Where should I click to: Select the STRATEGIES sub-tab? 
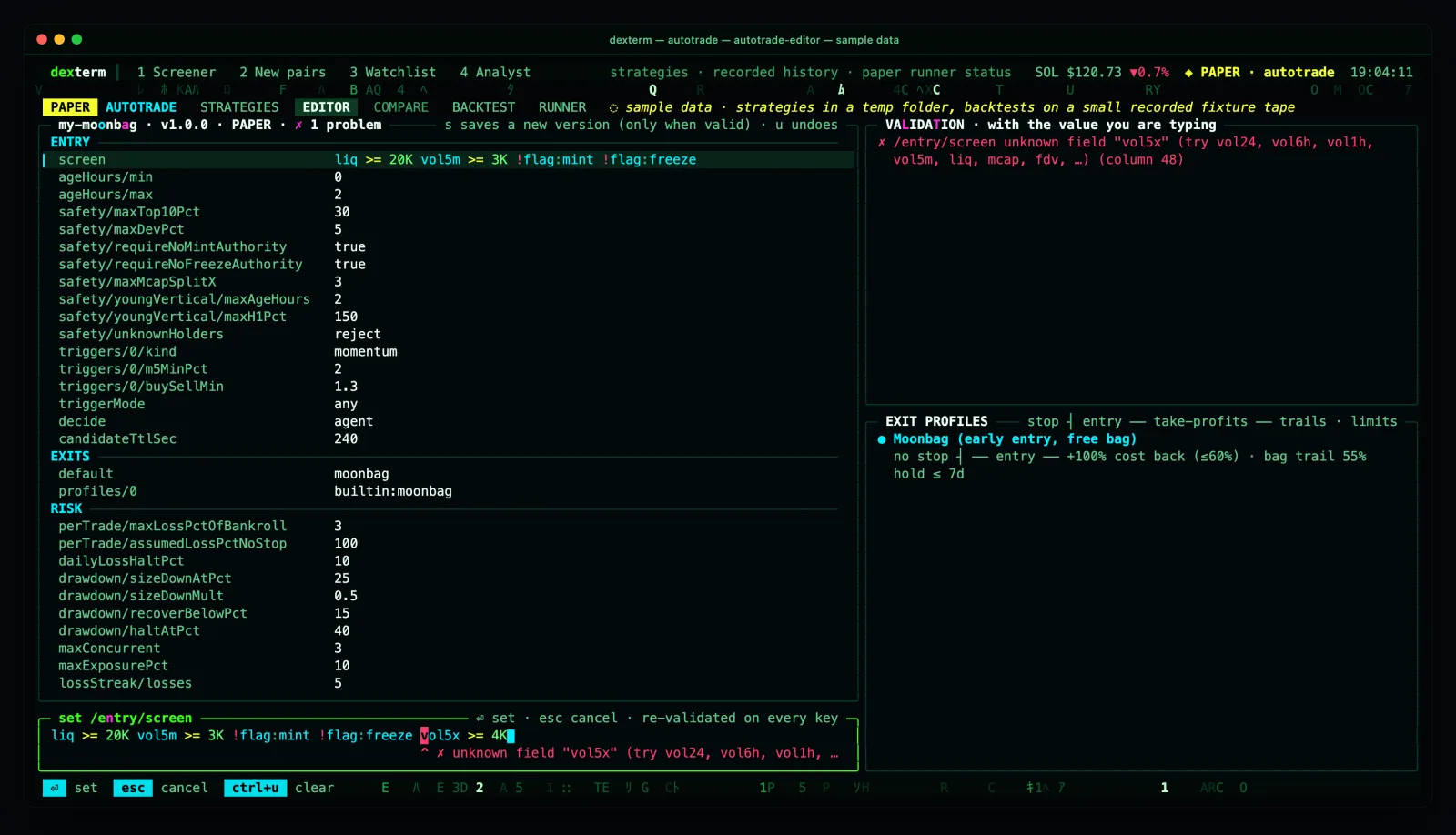(x=239, y=107)
